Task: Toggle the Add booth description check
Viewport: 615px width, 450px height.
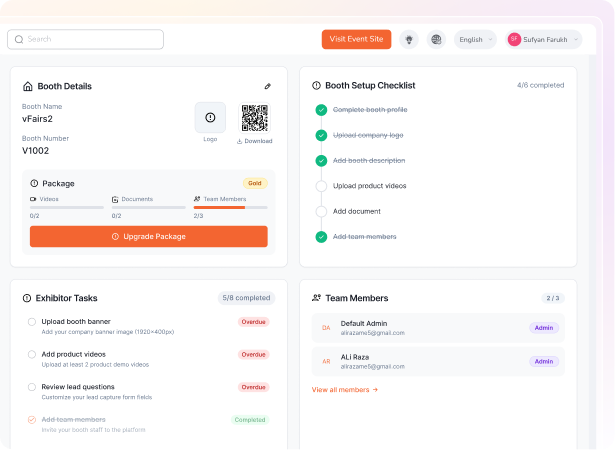Action: [x=321, y=161]
